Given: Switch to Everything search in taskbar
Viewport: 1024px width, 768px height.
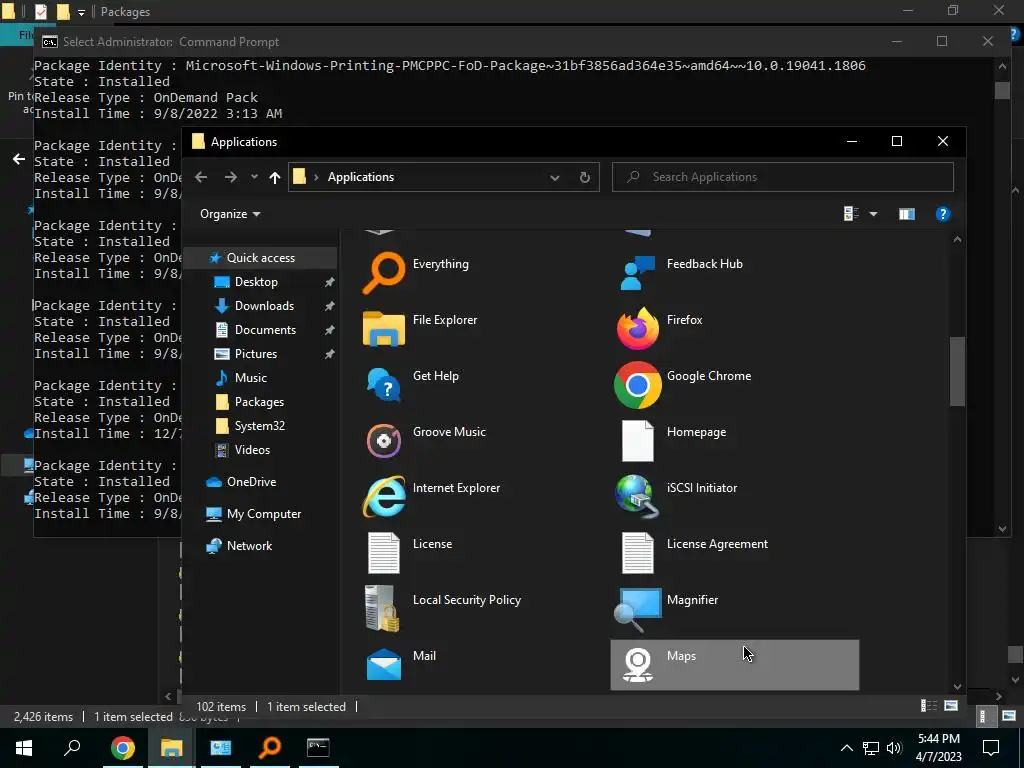Looking at the screenshot, I should click(270, 748).
